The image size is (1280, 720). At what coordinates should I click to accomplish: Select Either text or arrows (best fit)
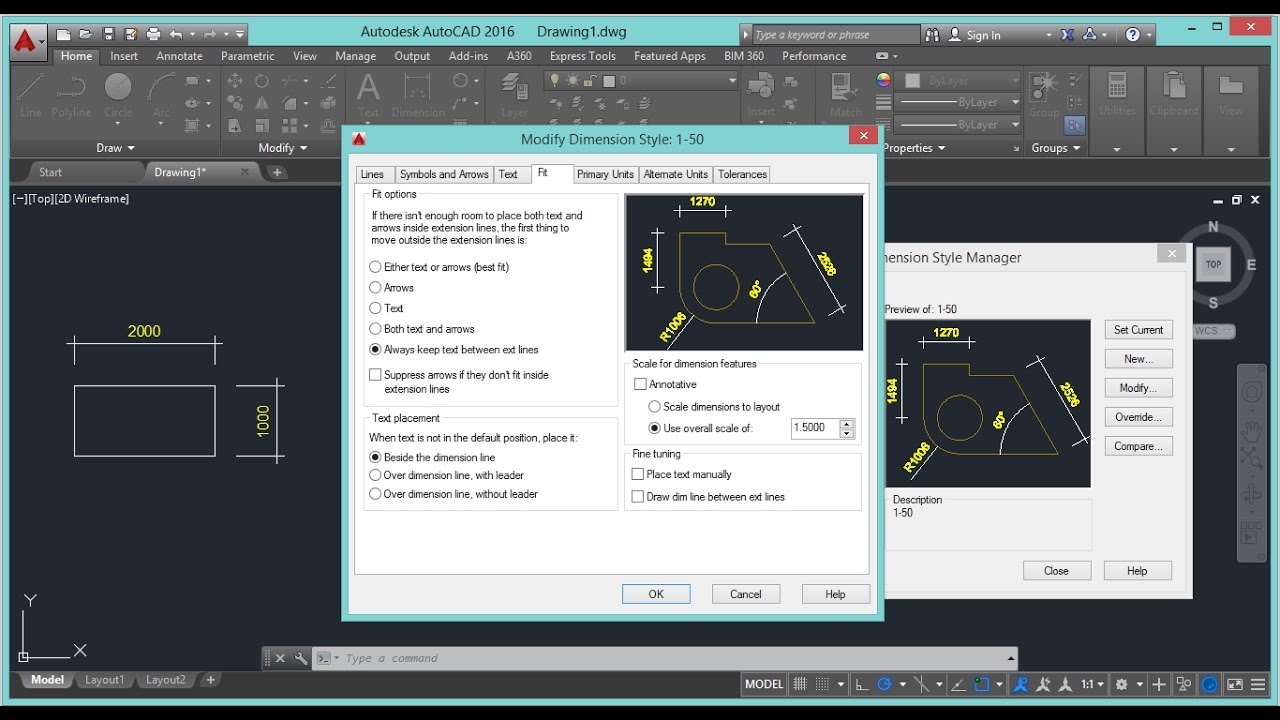pyautogui.click(x=439, y=267)
